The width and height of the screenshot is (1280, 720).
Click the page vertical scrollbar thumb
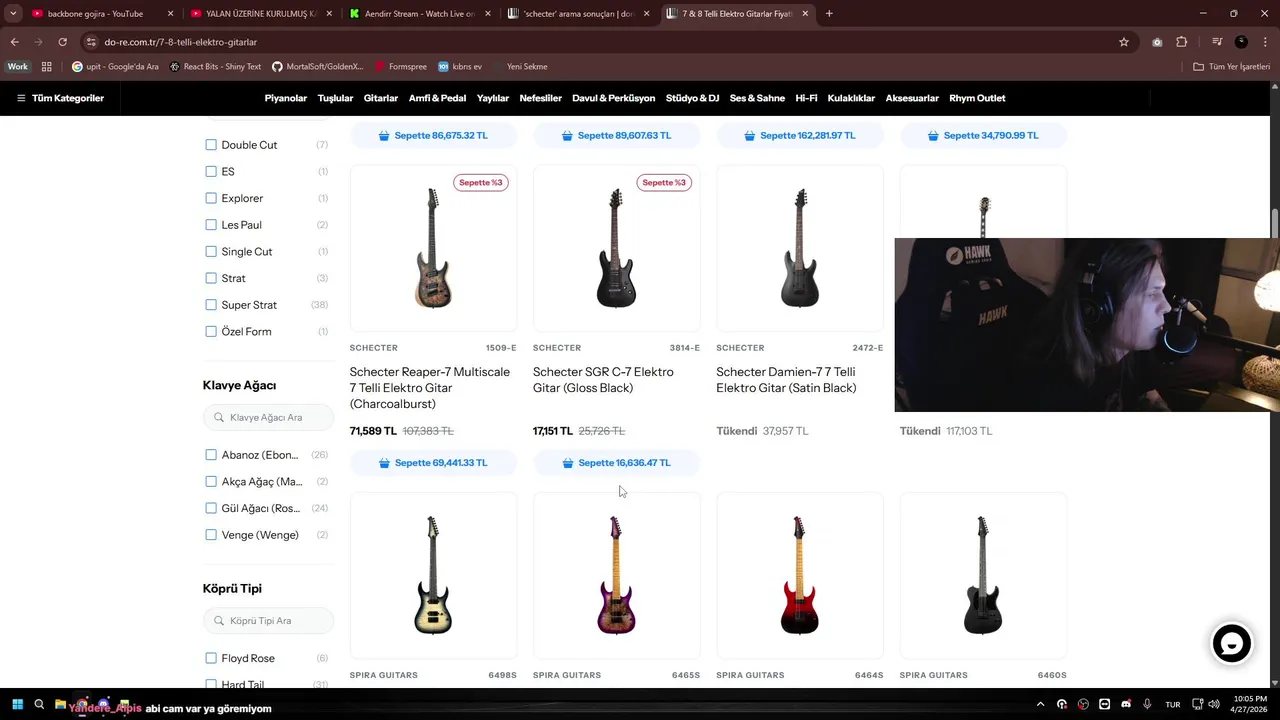[1275, 224]
